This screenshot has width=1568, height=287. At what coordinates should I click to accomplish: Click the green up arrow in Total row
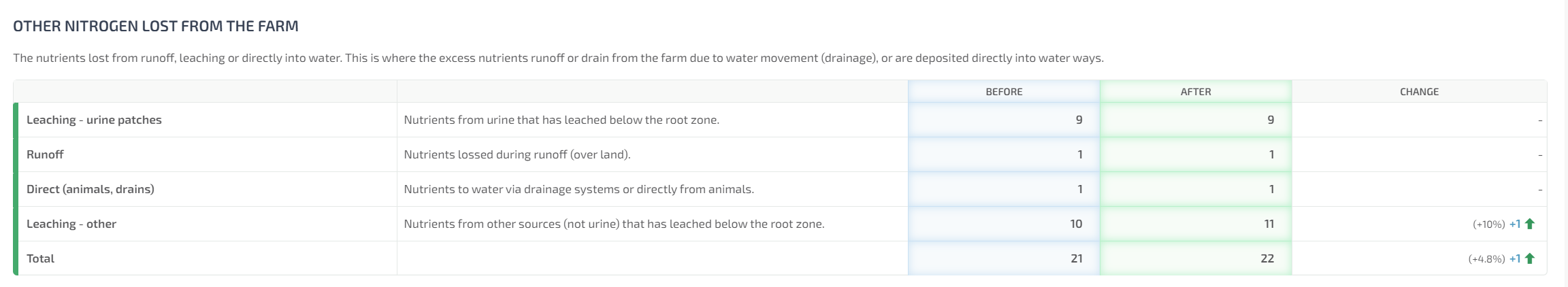(1530, 258)
